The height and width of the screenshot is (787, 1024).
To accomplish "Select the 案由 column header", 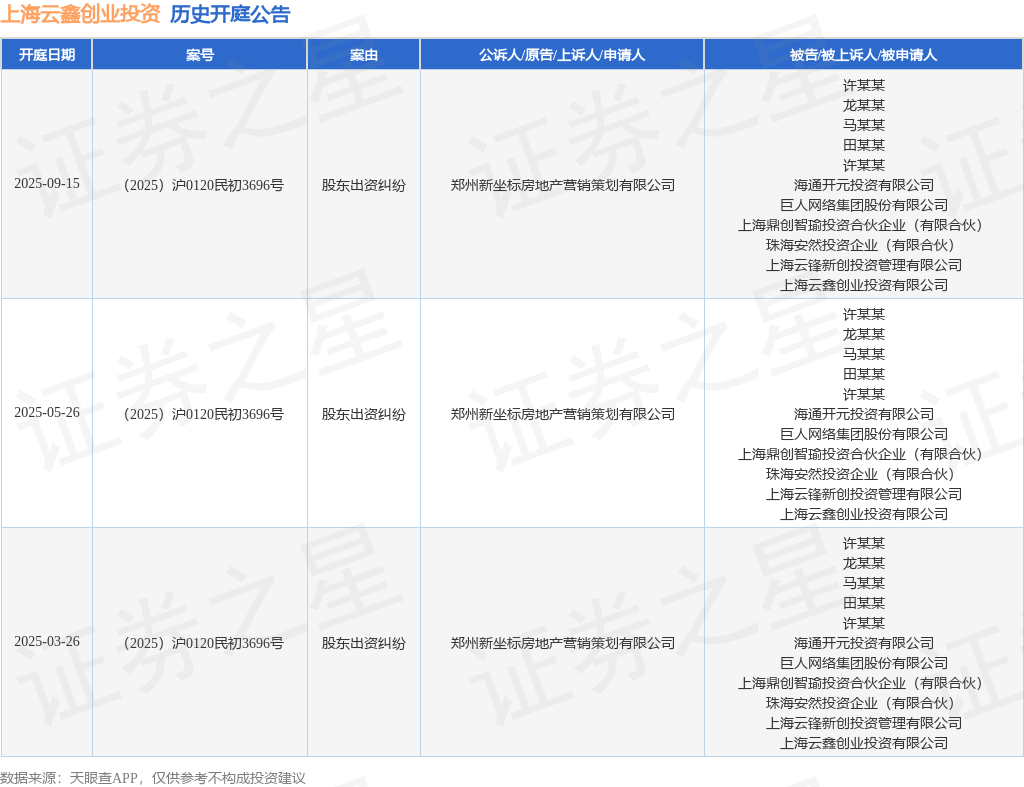I will click(x=364, y=55).
